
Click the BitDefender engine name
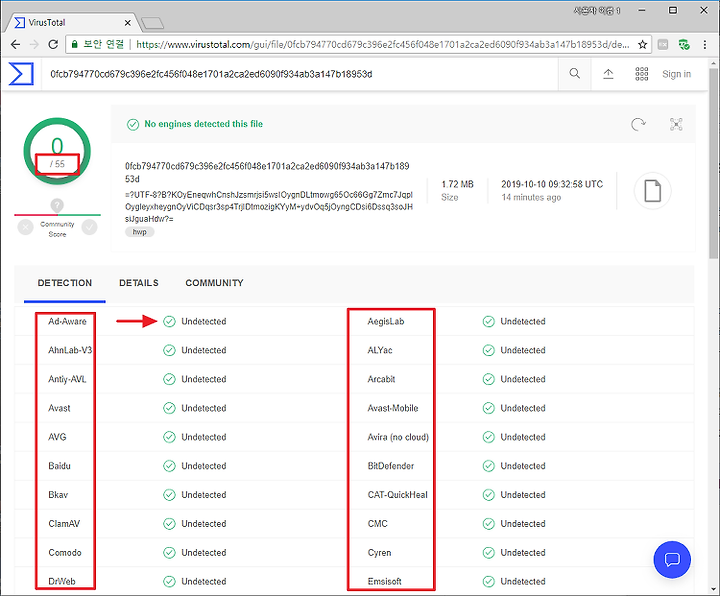pos(391,466)
